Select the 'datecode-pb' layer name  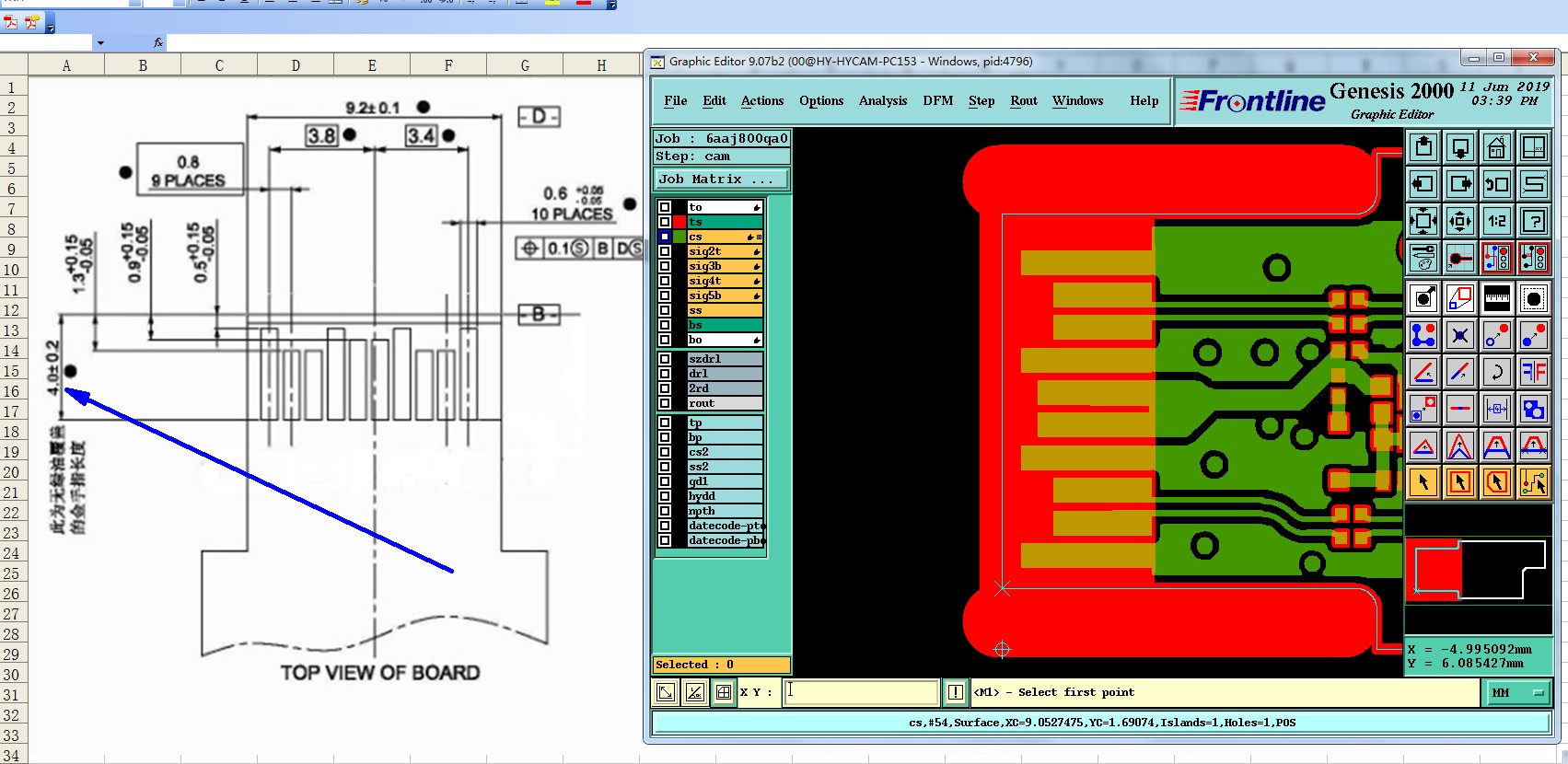pos(725,540)
